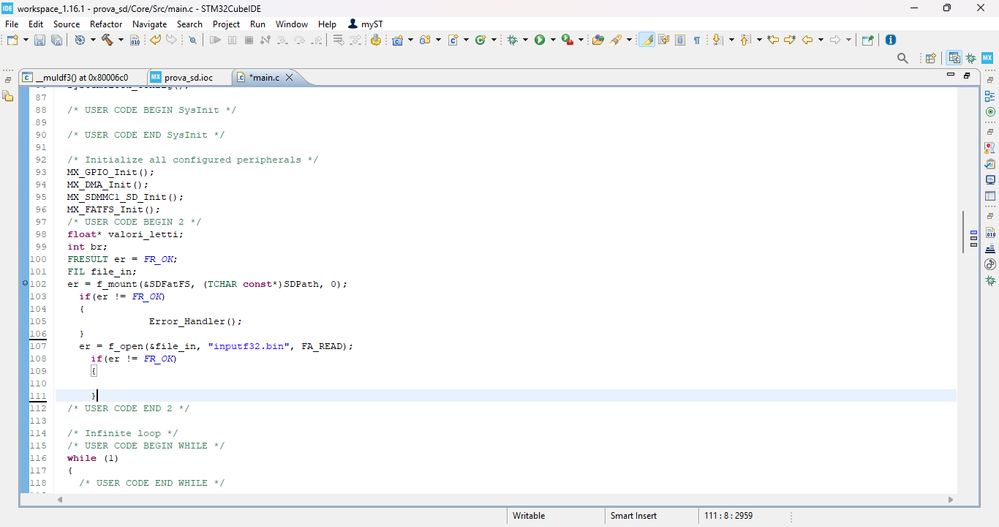Toggle Show Whitespace Characters pilcrow

[x=696, y=40]
